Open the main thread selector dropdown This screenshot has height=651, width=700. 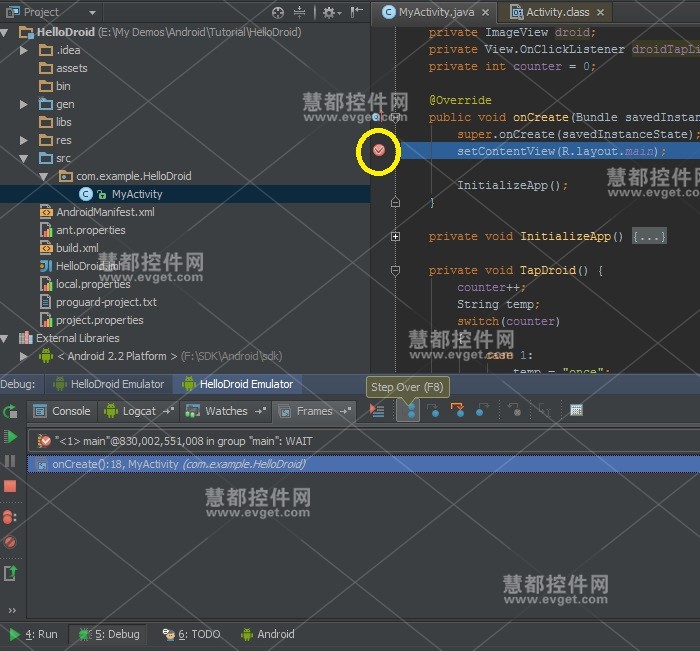click(363, 441)
